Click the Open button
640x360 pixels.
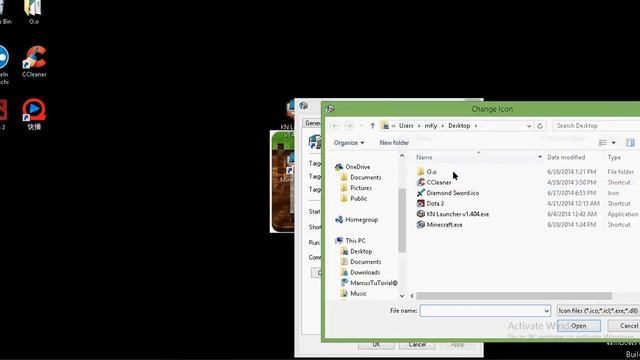click(579, 325)
